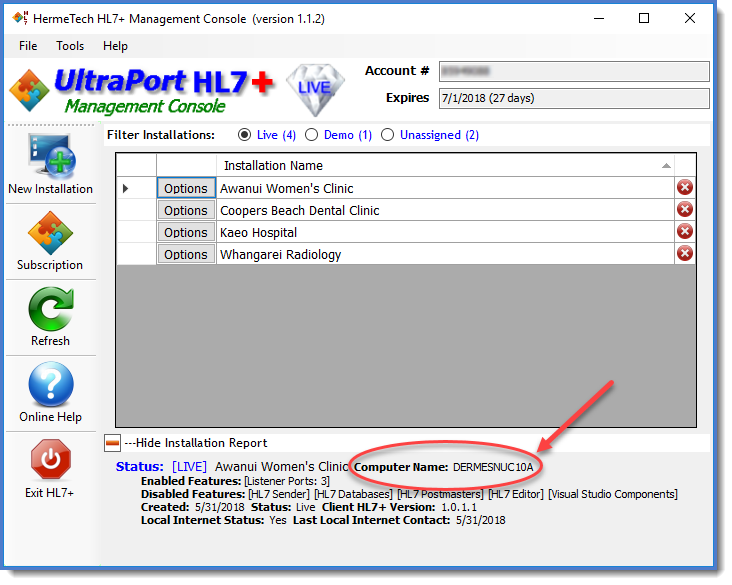Click the [HL7 Sender] disabled feature

click(279, 494)
